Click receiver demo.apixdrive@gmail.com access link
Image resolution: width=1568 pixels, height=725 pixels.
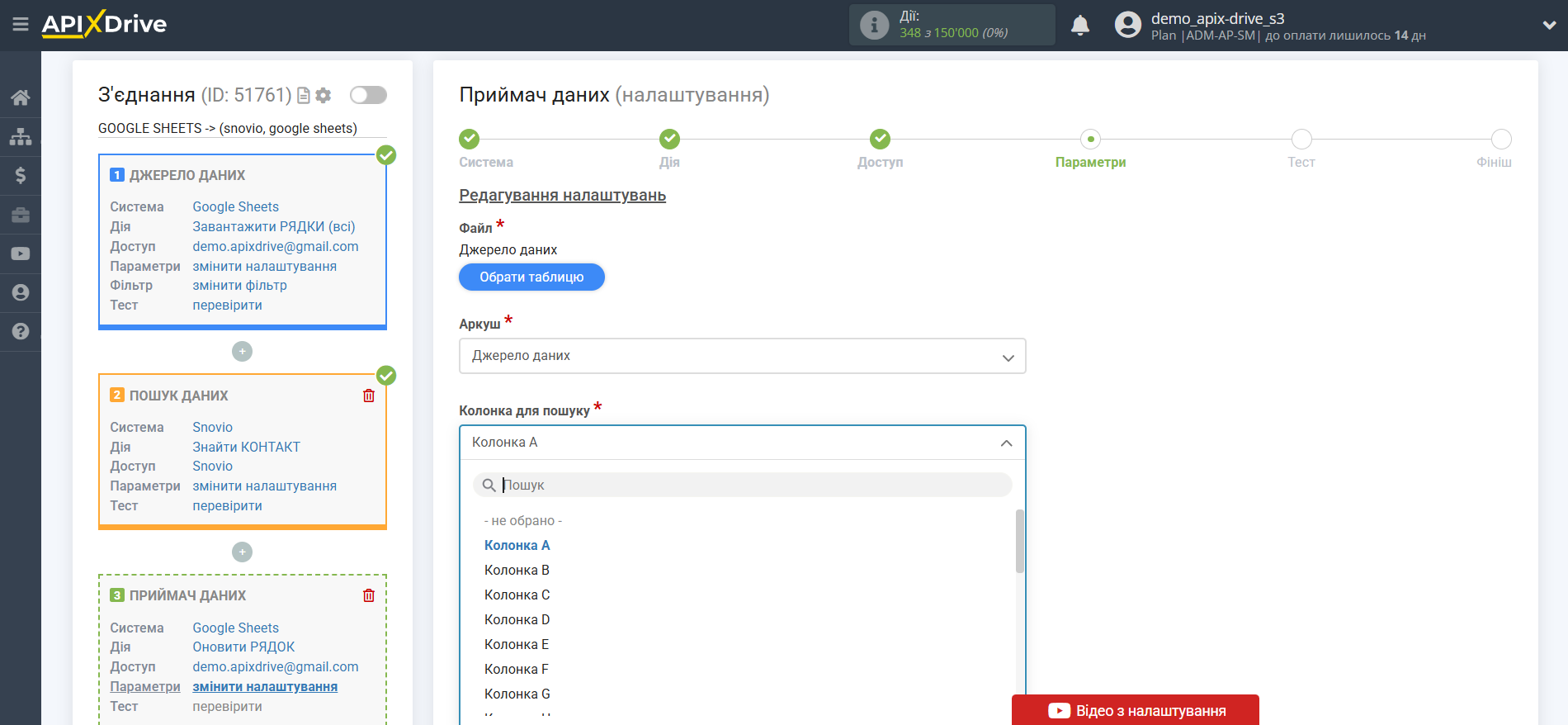point(276,667)
